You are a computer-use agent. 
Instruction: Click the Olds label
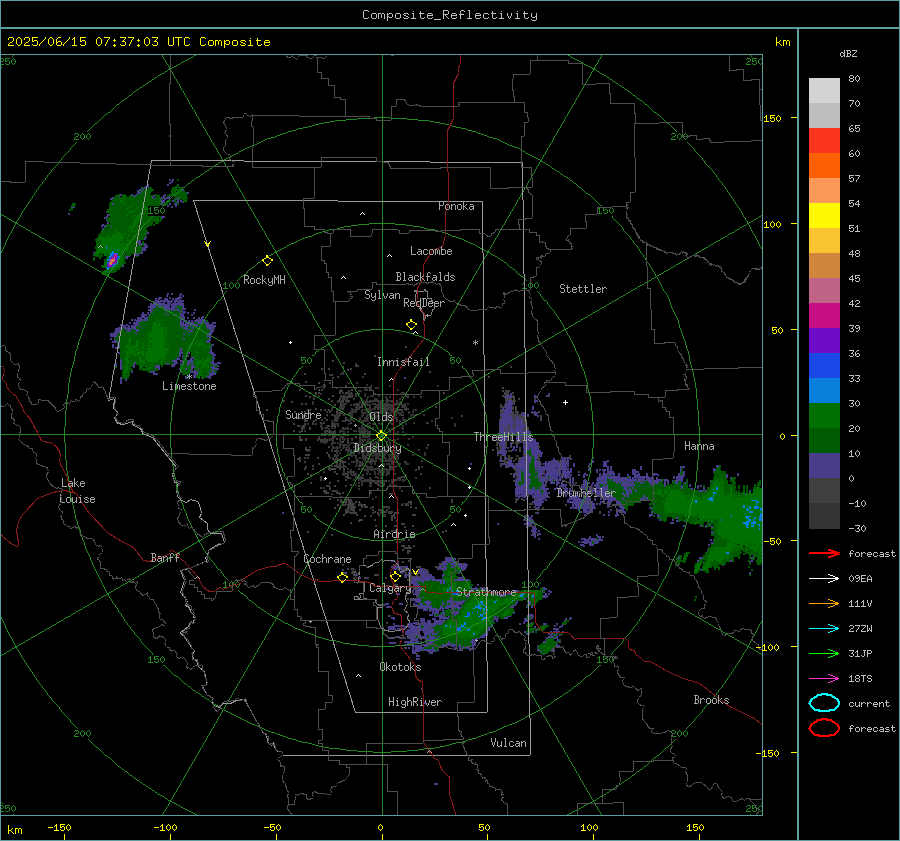coord(381,417)
